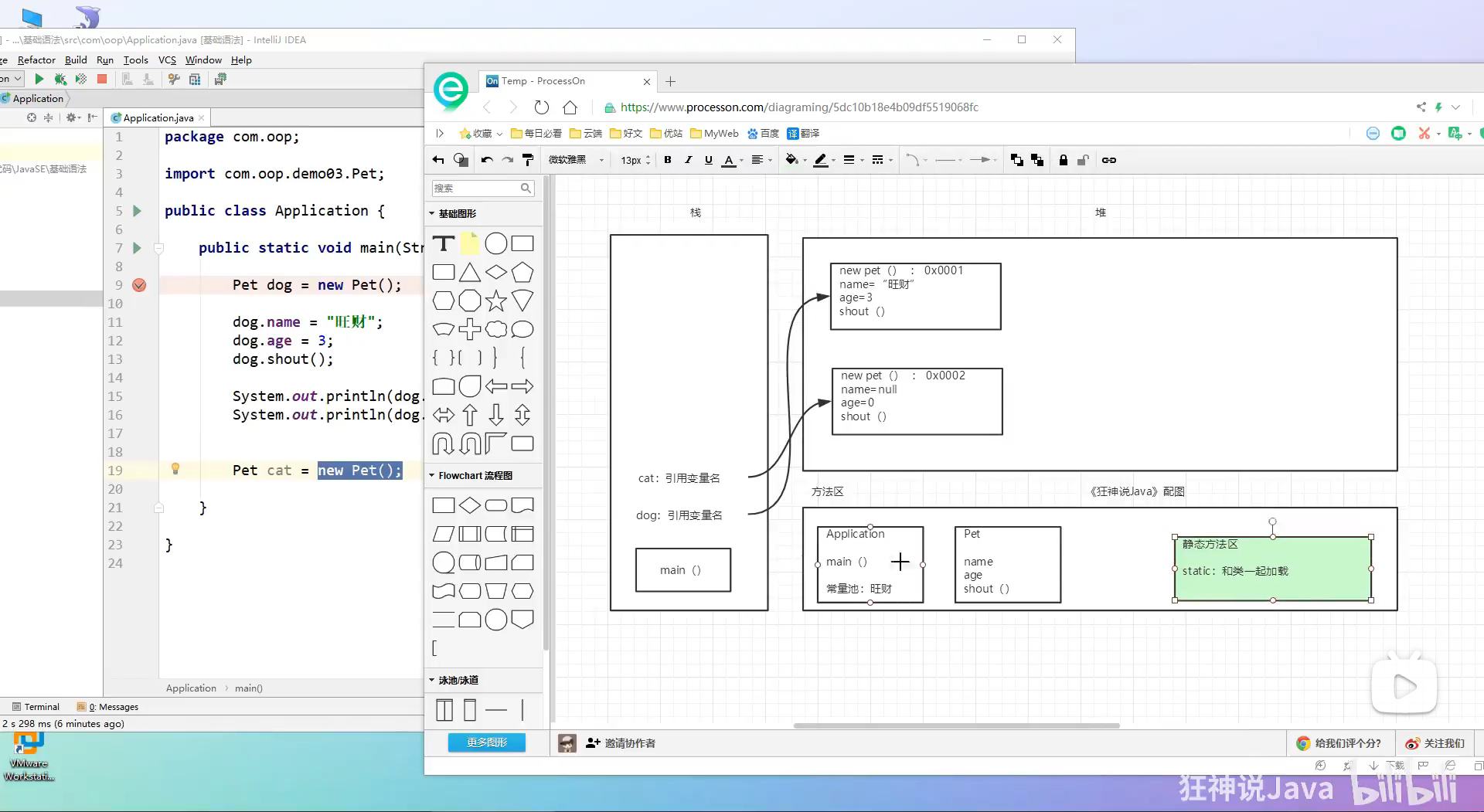Lock the selected shape
This screenshot has width=1484, height=812.
tap(1063, 160)
